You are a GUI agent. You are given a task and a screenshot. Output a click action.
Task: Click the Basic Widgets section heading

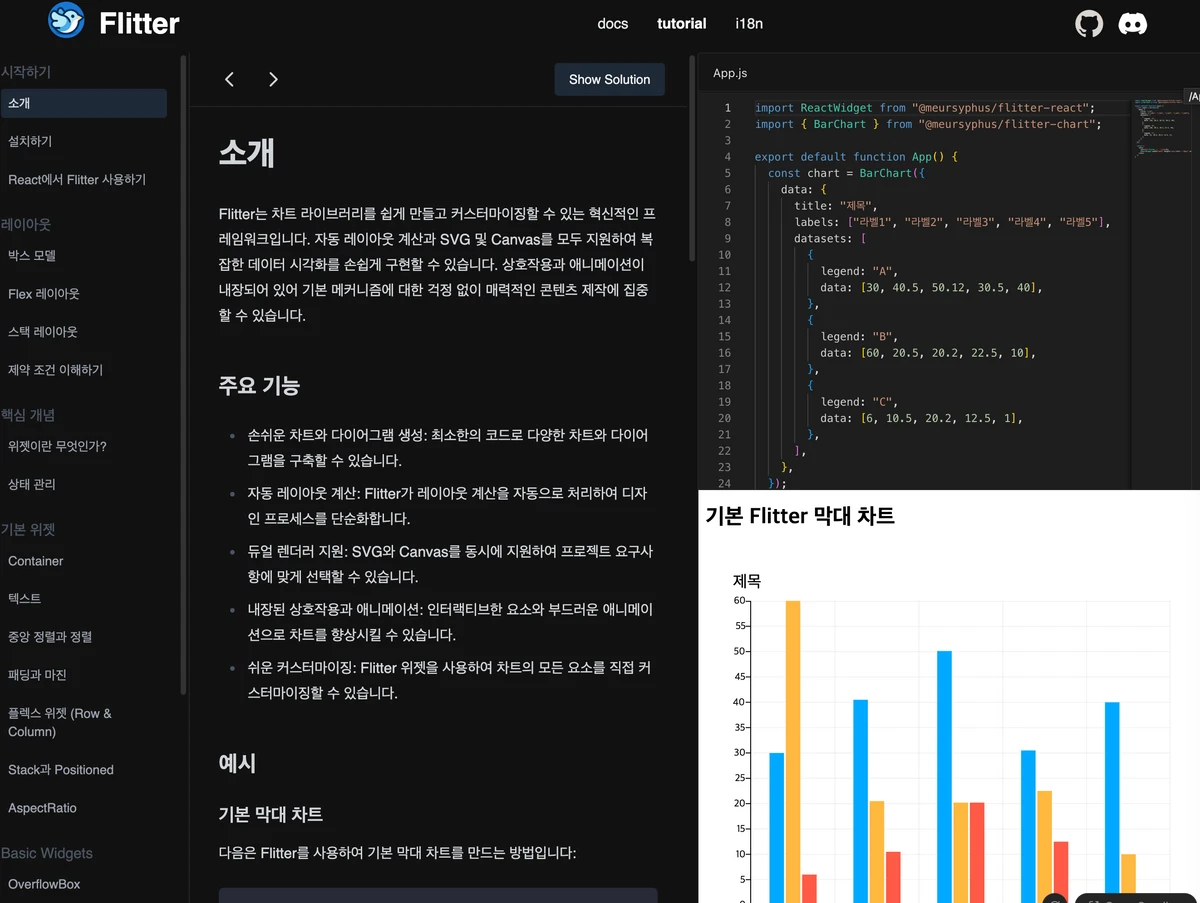47,853
